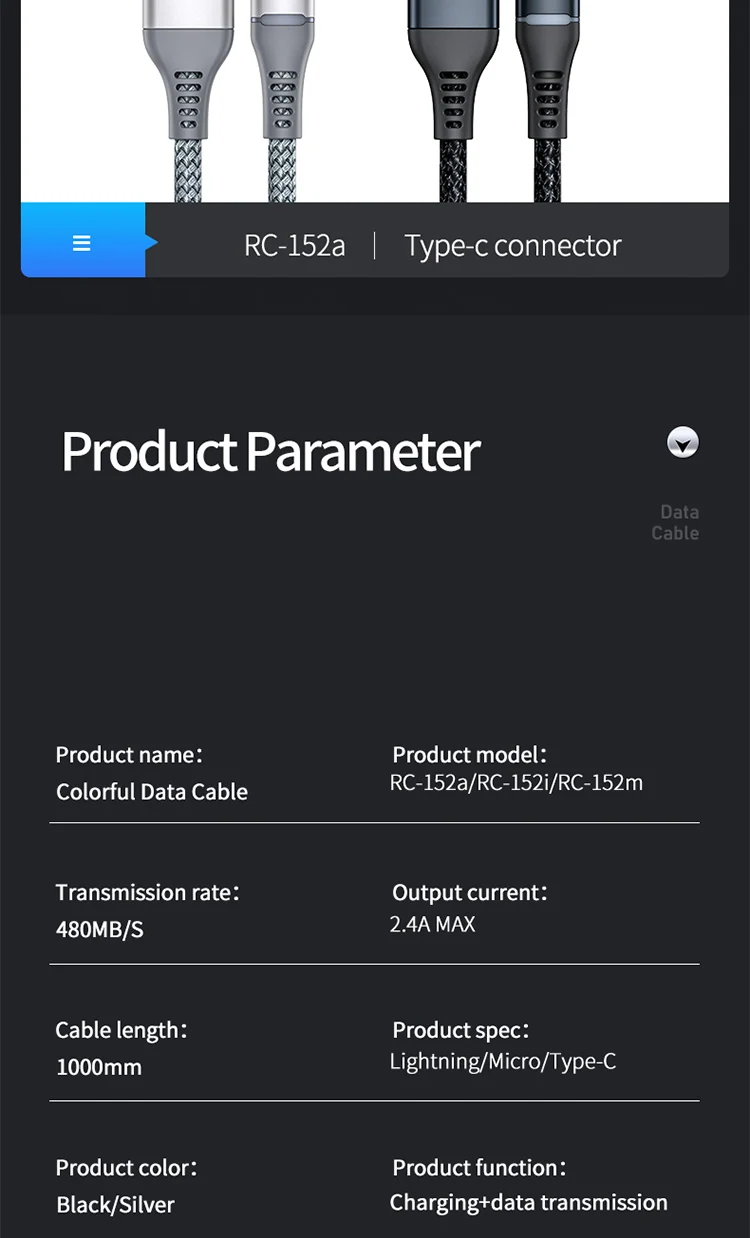Click the Lightning/Micro/Type-C product spec value

click(x=503, y=1062)
